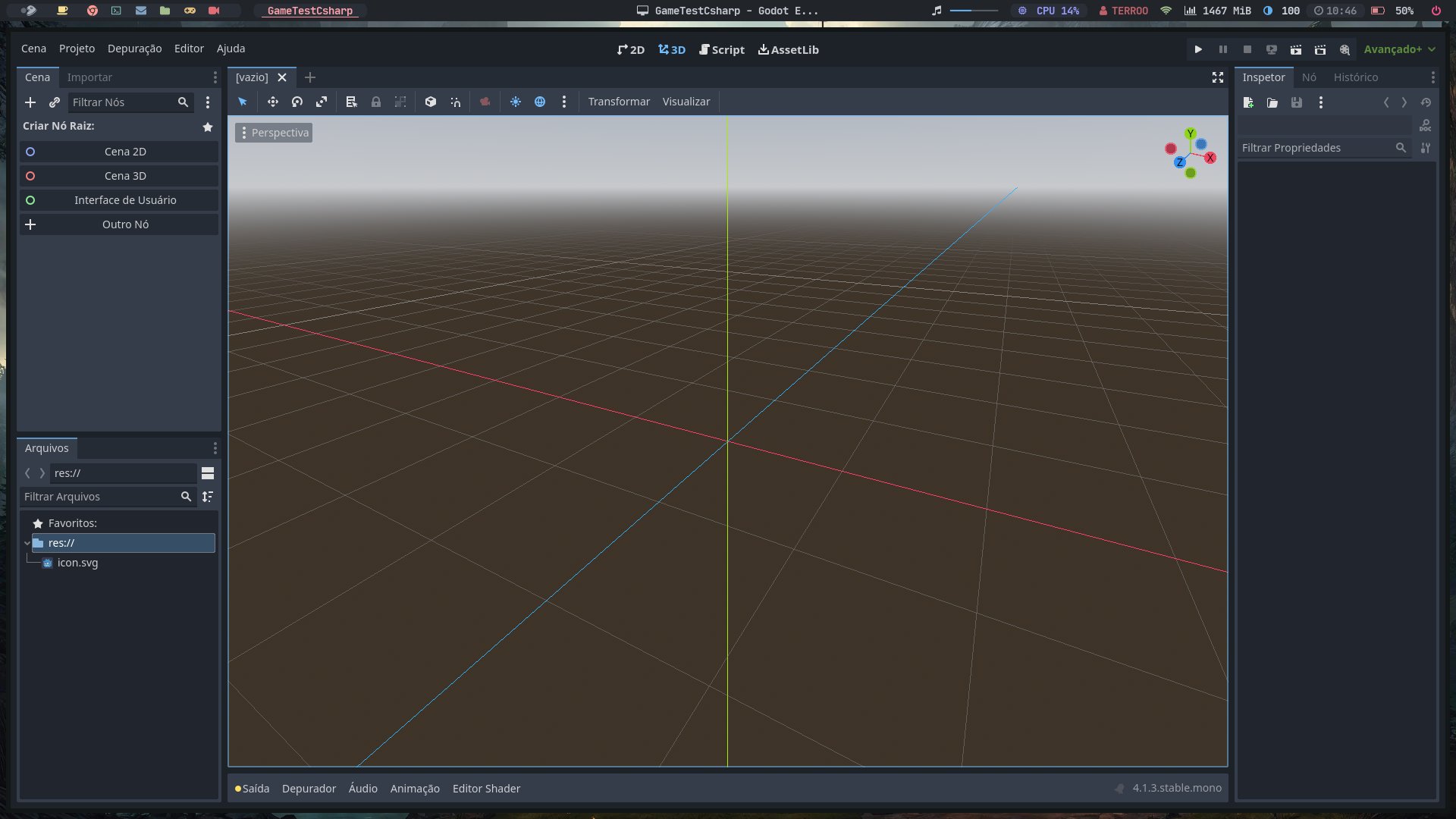Focus the Filtrar Nós search field
The height and width of the screenshot is (819, 1456).
click(x=130, y=102)
